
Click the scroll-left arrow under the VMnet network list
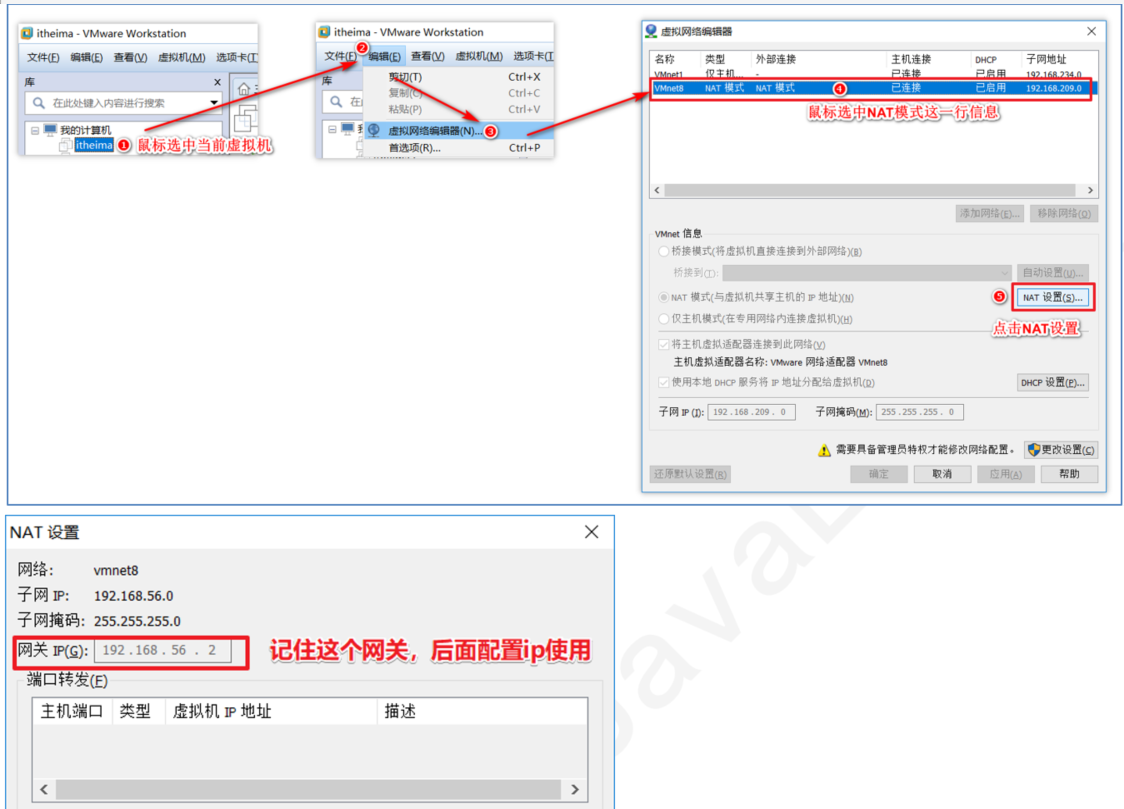(x=657, y=190)
